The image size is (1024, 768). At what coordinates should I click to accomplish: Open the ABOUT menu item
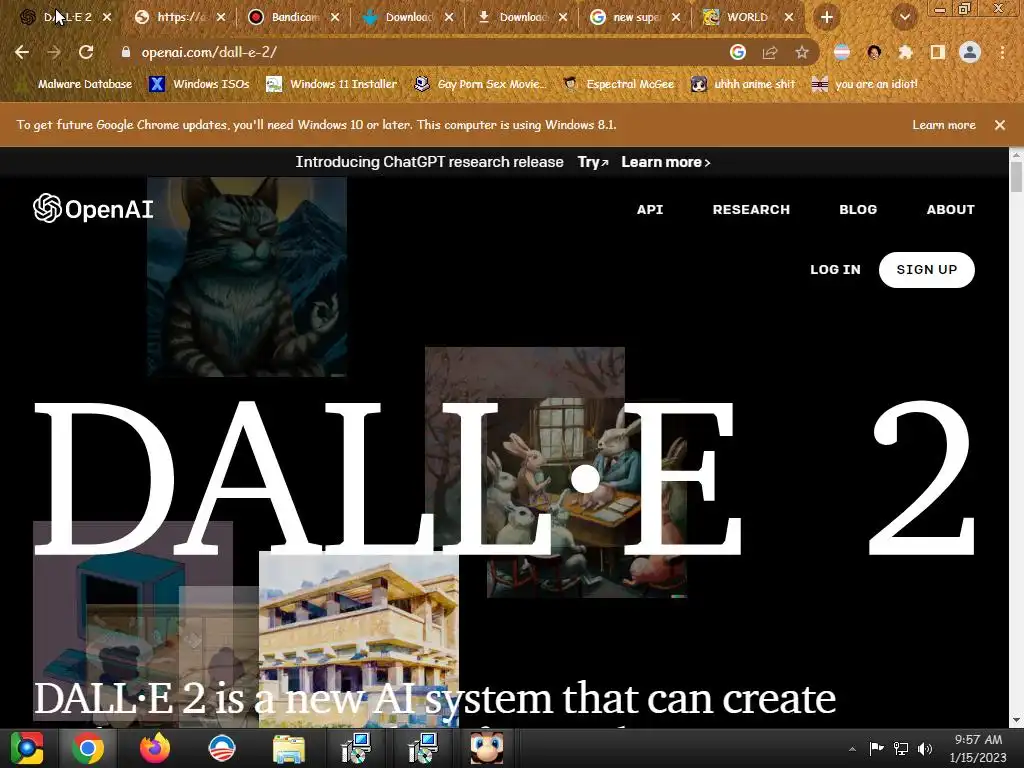click(950, 210)
